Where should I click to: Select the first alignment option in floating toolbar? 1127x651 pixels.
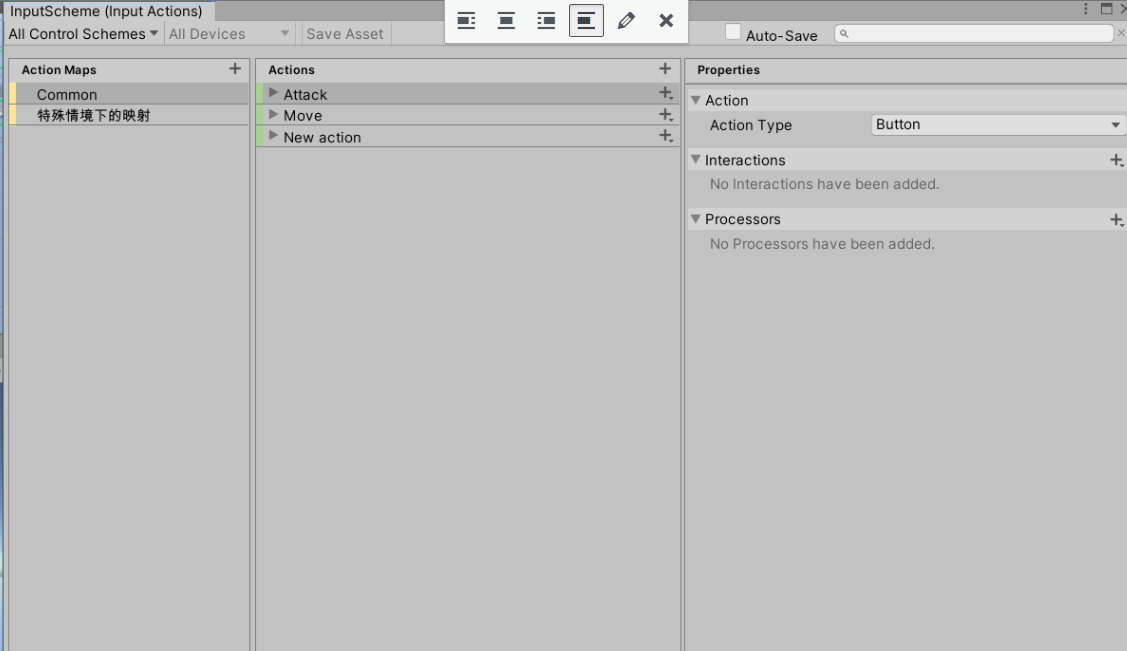466,20
